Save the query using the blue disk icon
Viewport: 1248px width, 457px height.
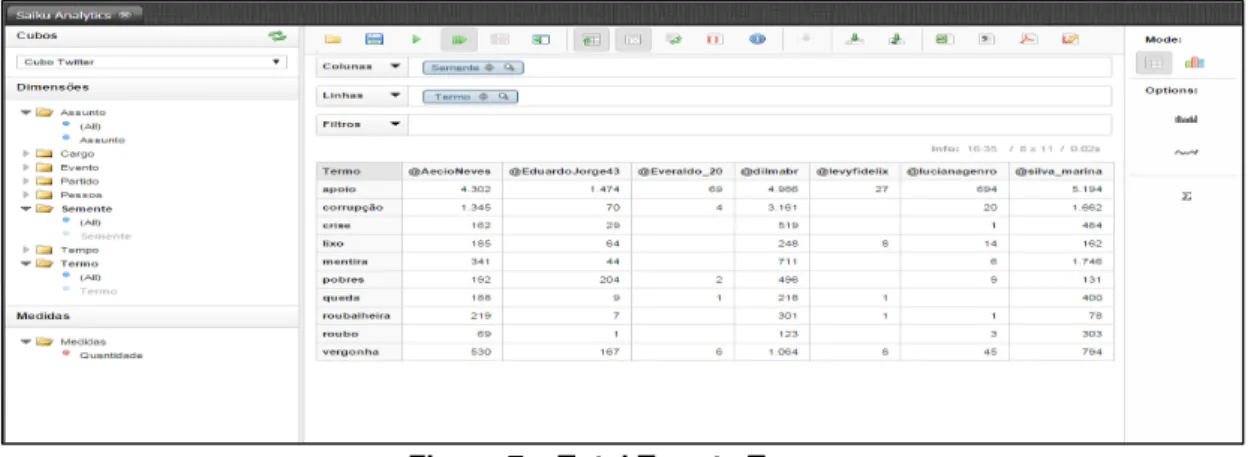tap(374, 39)
